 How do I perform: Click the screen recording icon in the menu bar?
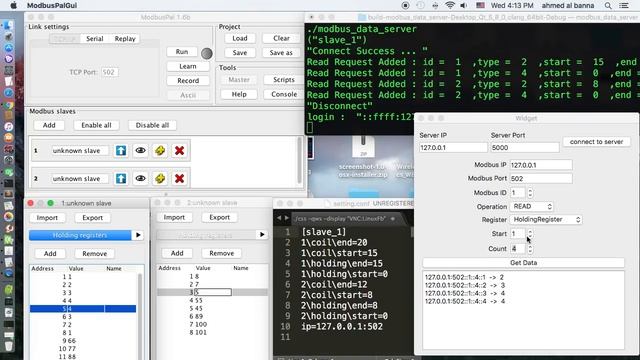click(405, 5)
